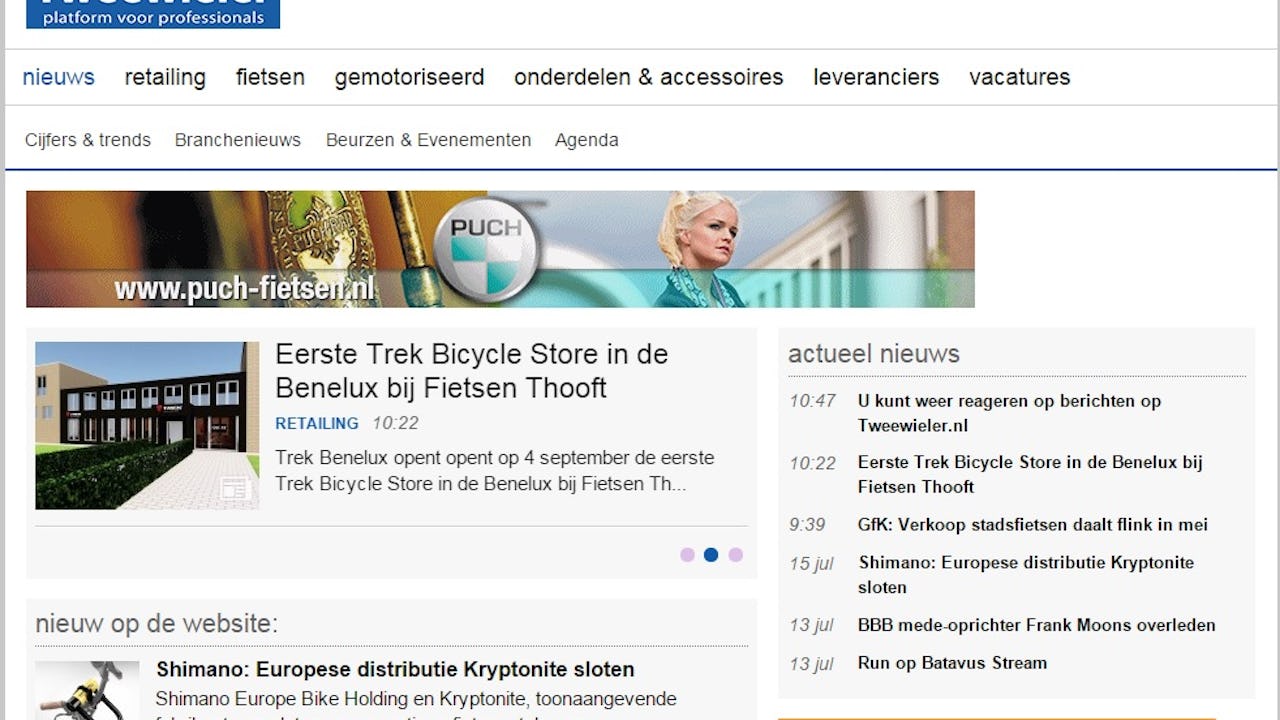Select the first carousel dot
The height and width of the screenshot is (720, 1280).
(x=687, y=555)
